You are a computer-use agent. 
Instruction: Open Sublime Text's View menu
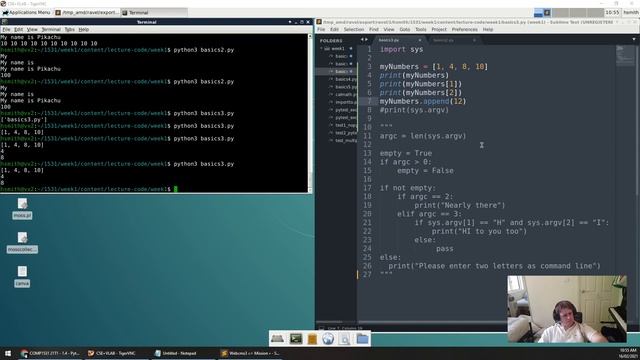[x=389, y=29]
